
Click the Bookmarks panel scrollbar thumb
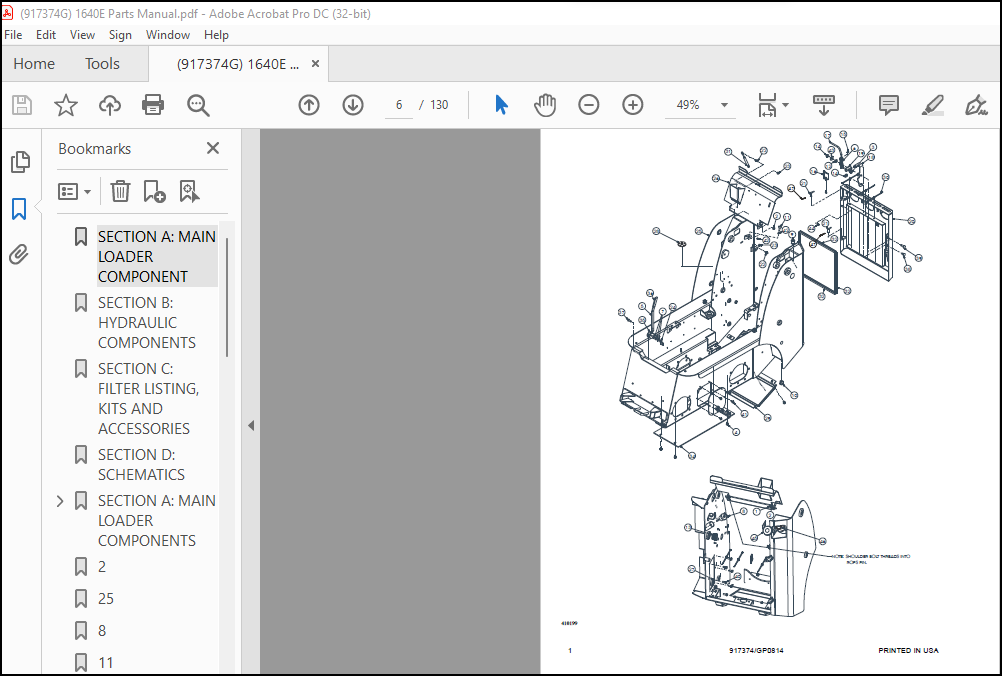227,297
